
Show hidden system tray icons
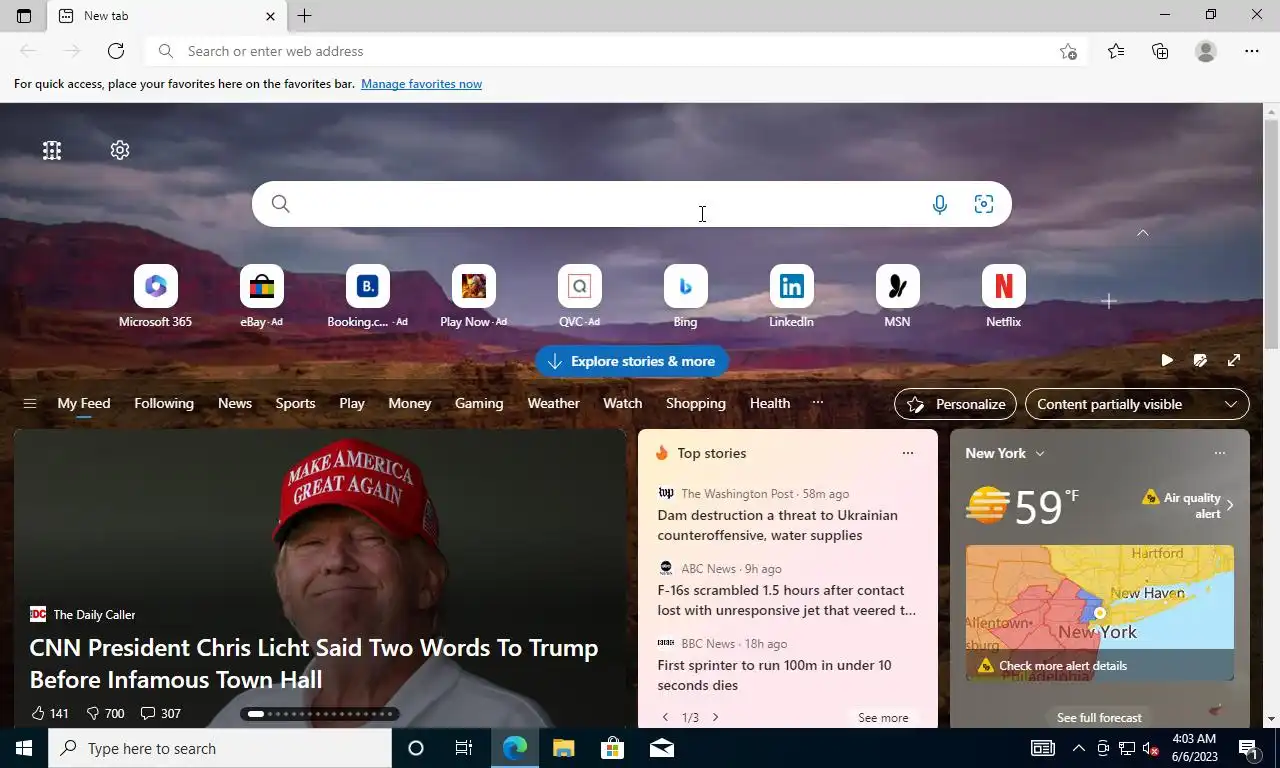pos(1078,748)
